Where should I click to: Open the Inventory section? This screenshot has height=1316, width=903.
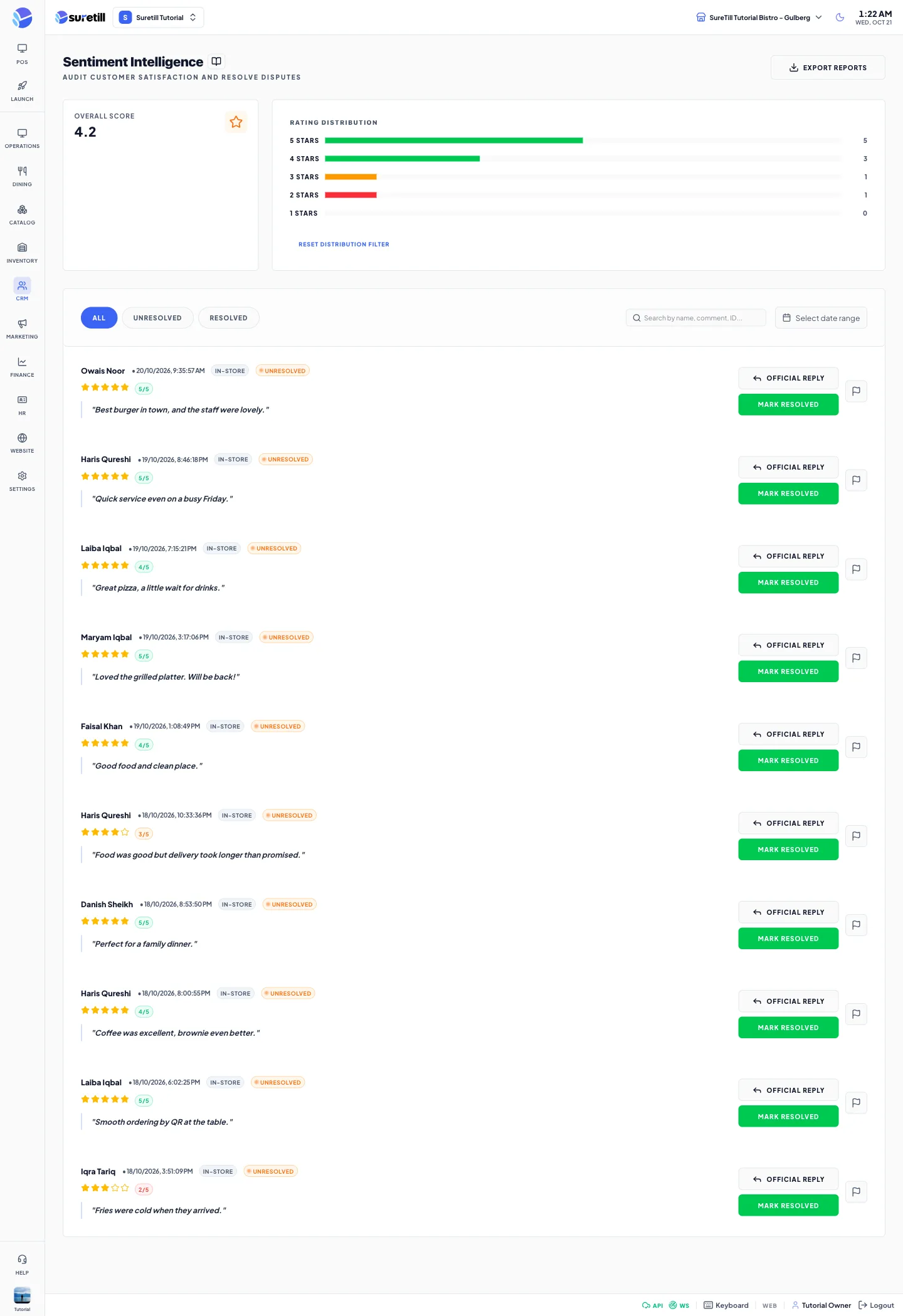click(x=22, y=253)
